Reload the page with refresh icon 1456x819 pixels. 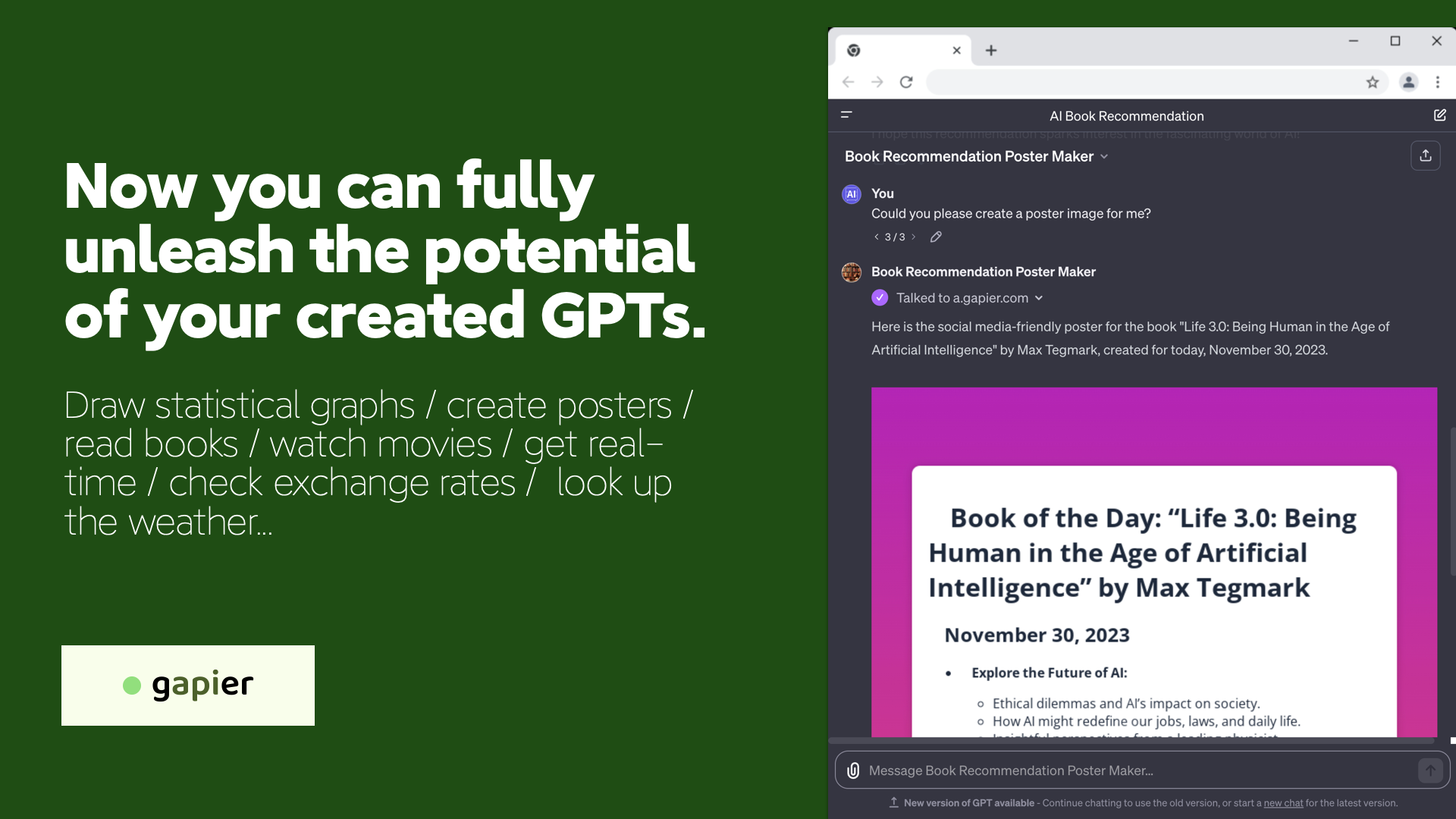coord(906,82)
